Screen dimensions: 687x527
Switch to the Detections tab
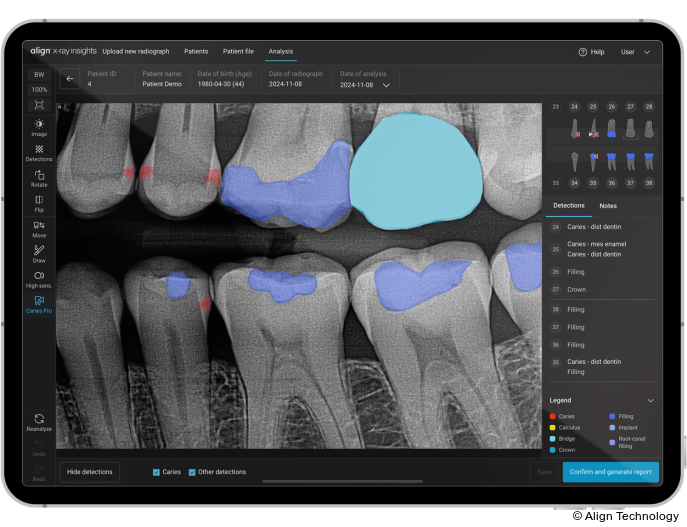pyautogui.click(x=569, y=205)
